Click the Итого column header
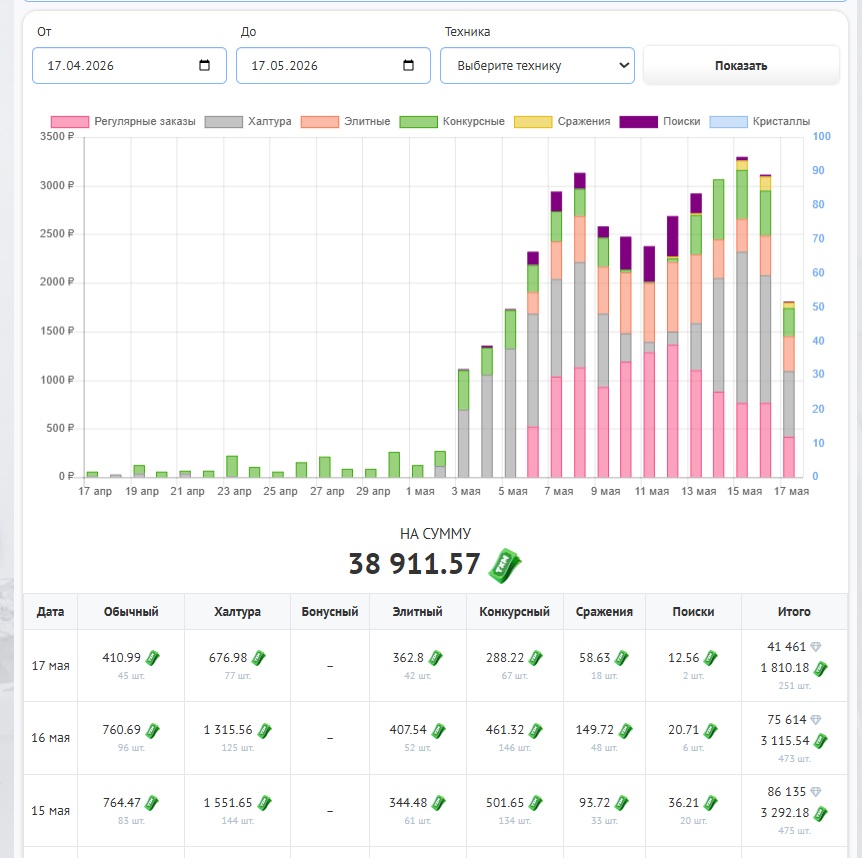Viewport: 862px width, 858px height. pyautogui.click(x=794, y=611)
